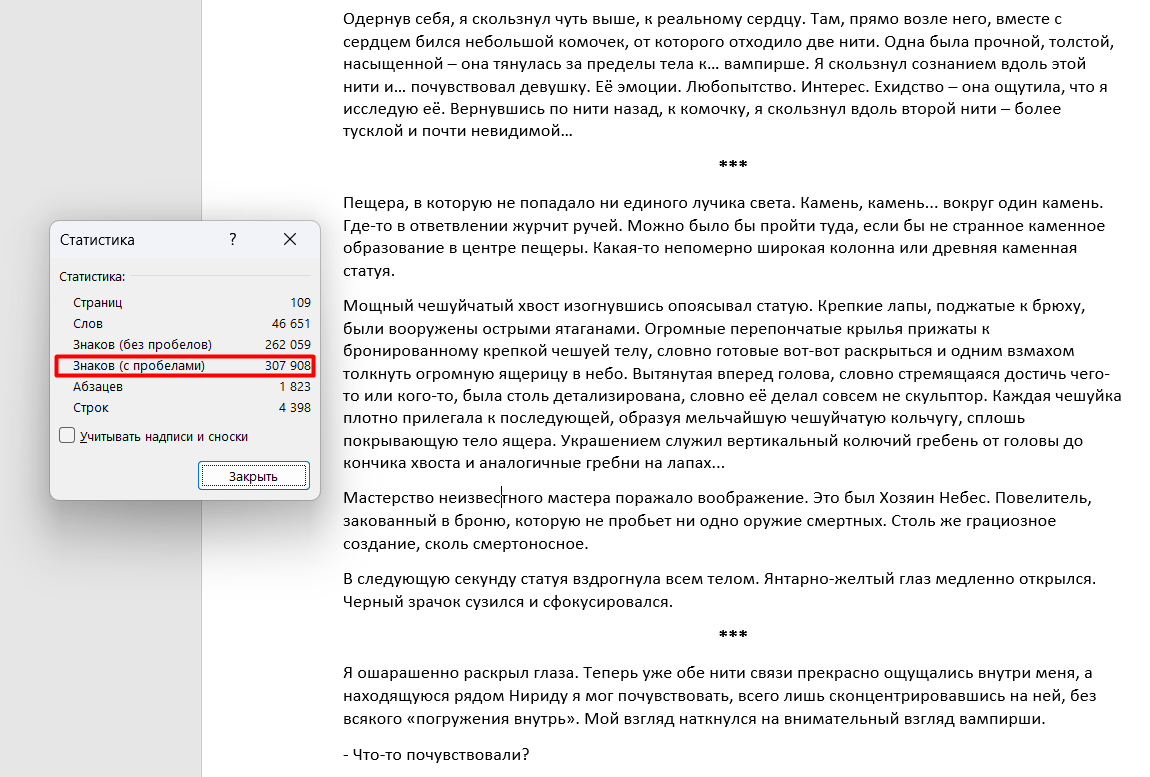Select the Абзацев row showing 1 823
Image resolution: width=1150 pixels, height=777 pixels.
point(191,387)
